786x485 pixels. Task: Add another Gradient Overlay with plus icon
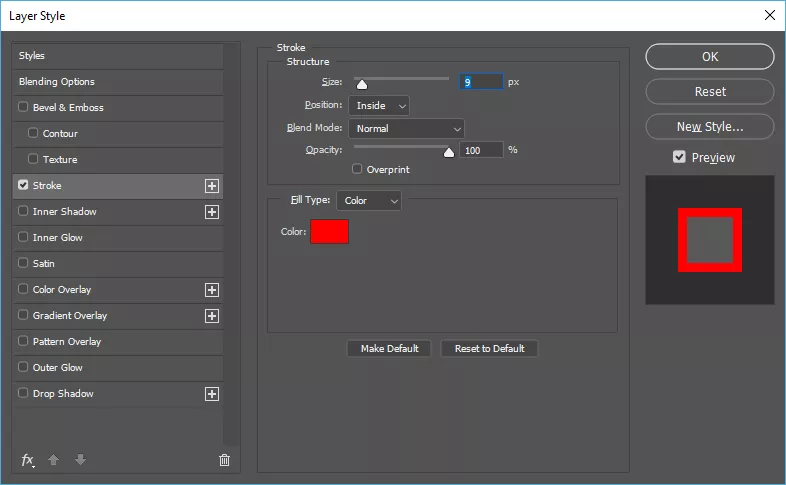pyautogui.click(x=212, y=316)
